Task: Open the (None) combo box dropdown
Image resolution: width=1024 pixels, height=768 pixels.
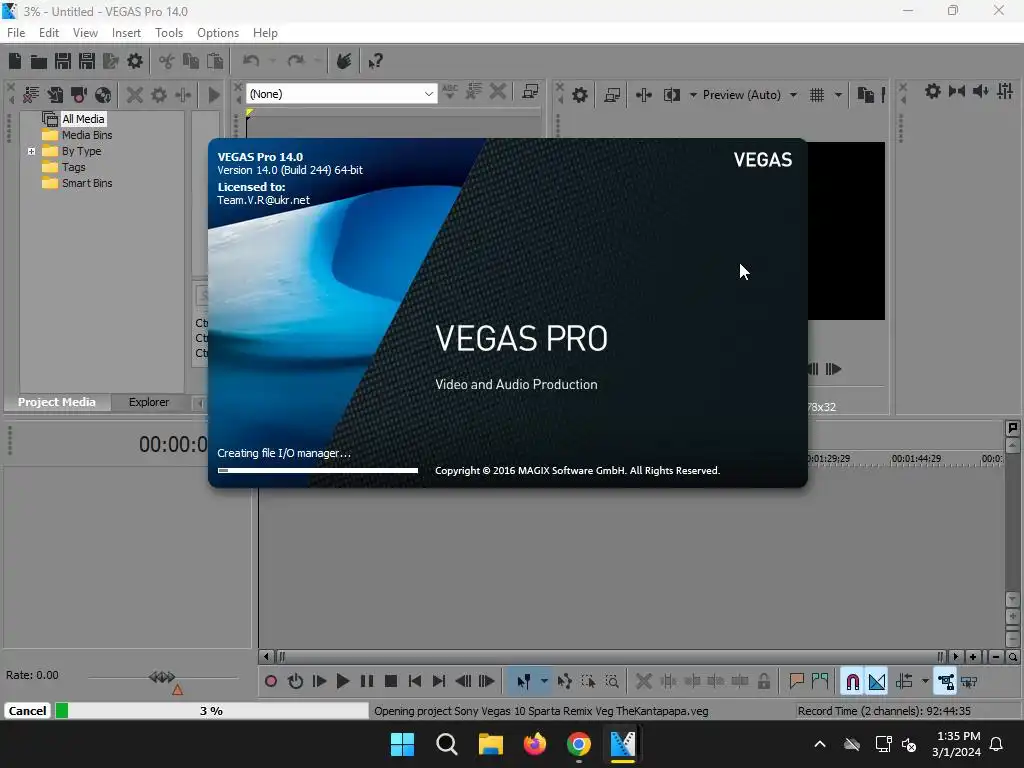Action: pyautogui.click(x=428, y=94)
